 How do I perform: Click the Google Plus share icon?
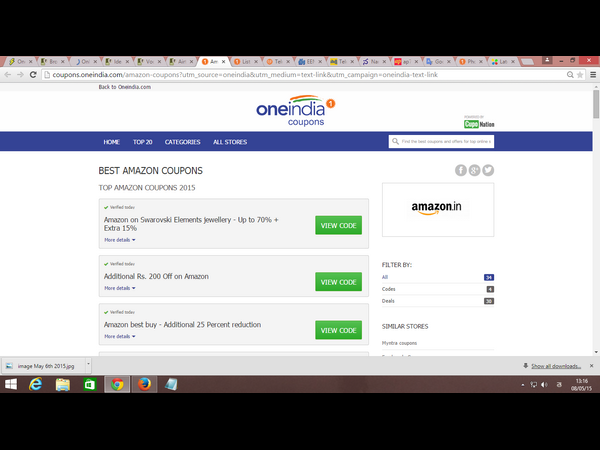tap(475, 170)
